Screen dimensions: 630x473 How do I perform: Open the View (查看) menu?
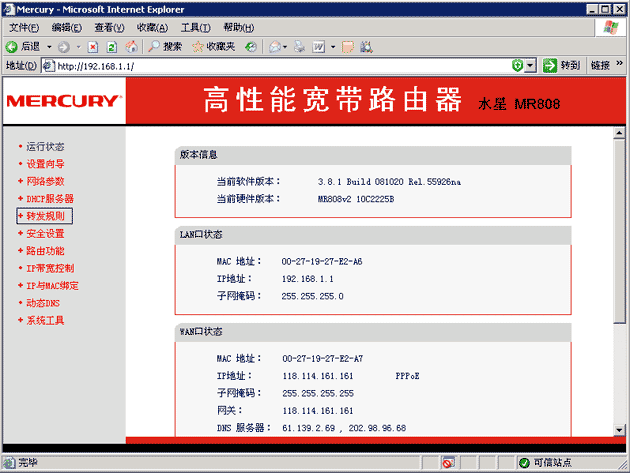click(109, 28)
